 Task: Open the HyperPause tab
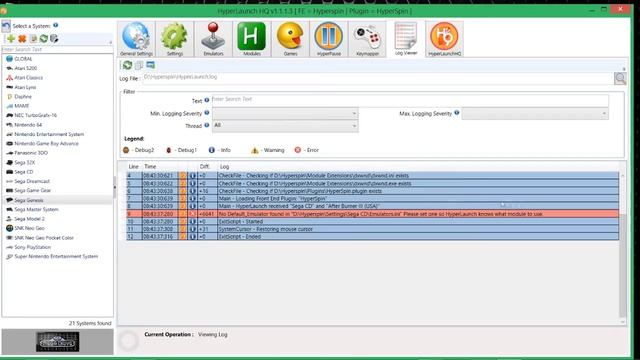pos(329,39)
